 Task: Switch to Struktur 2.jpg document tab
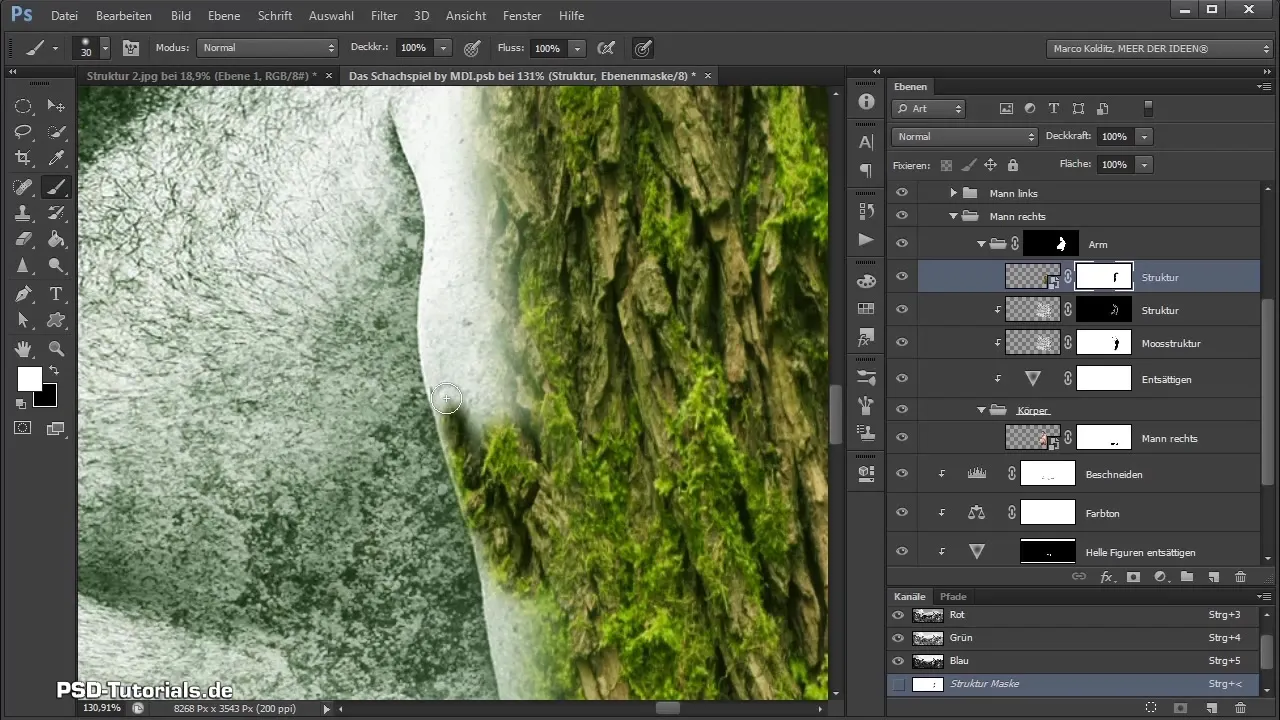coord(202,76)
